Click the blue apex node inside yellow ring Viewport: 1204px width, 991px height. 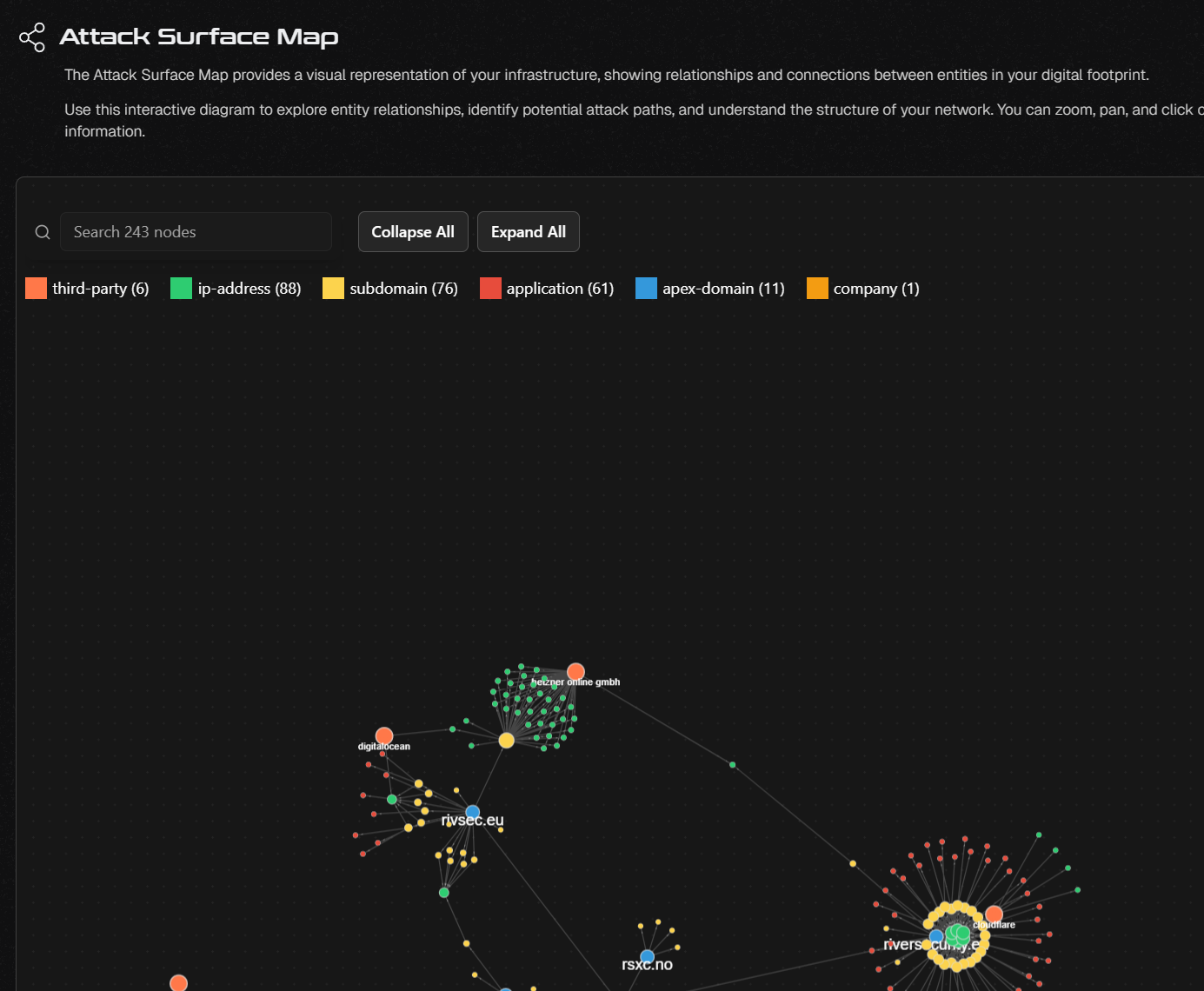pyautogui.click(x=936, y=937)
